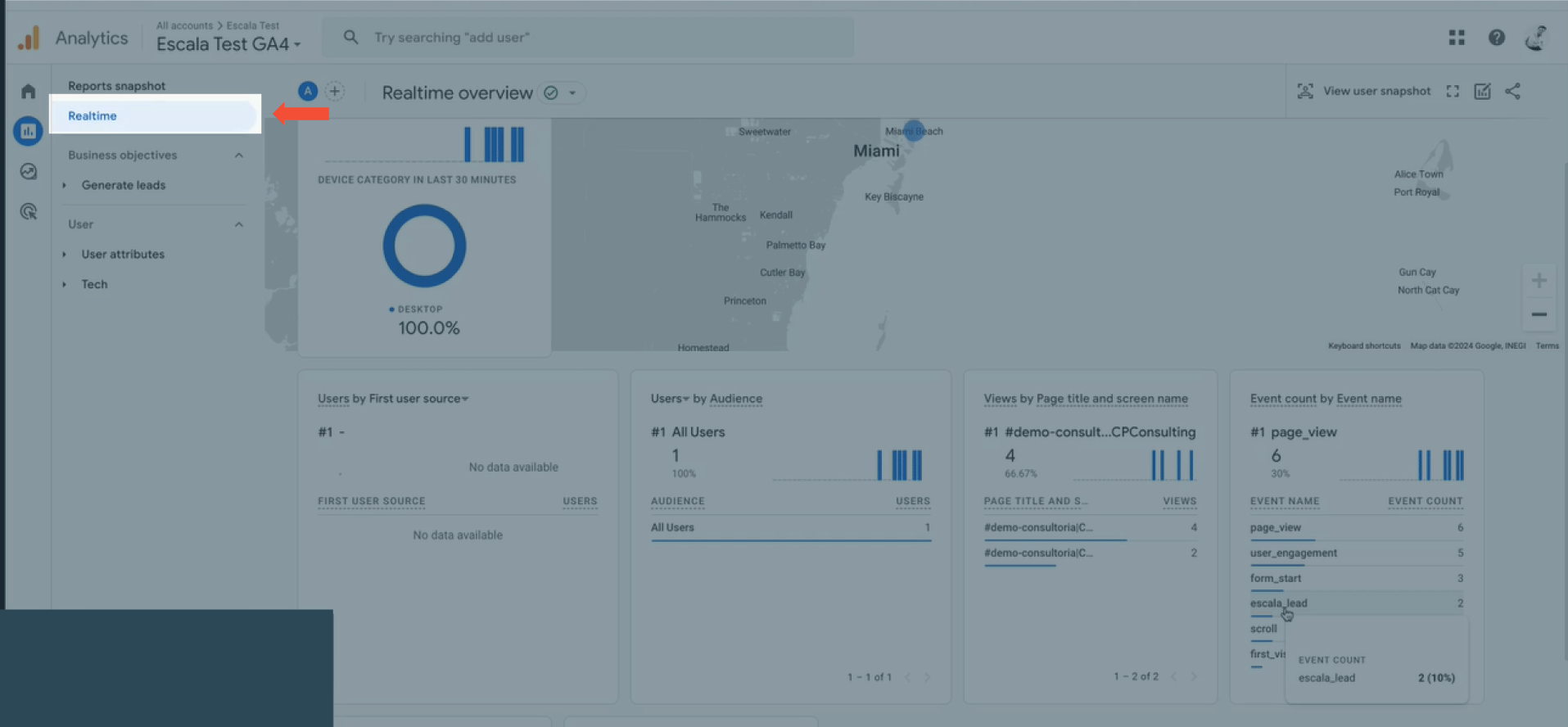Select the scroll event row

click(1263, 630)
